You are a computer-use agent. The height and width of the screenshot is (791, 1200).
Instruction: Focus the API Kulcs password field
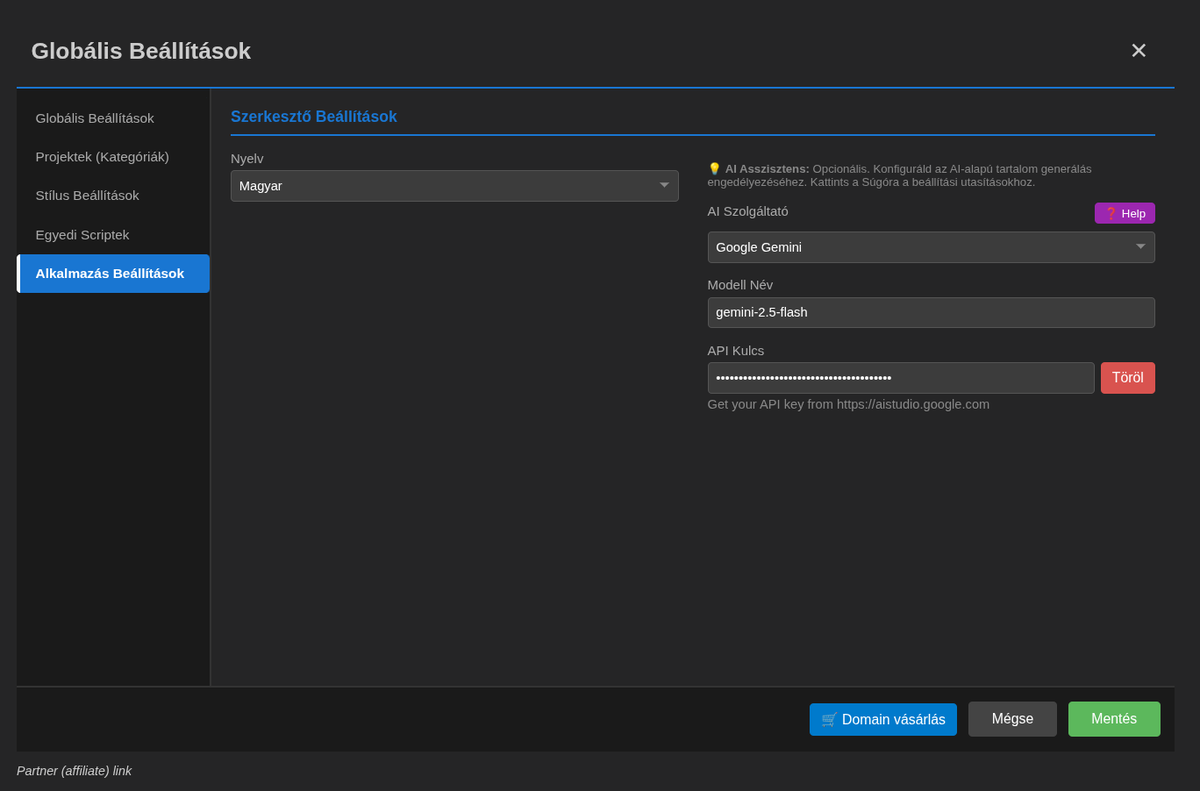pyautogui.click(x=900, y=378)
